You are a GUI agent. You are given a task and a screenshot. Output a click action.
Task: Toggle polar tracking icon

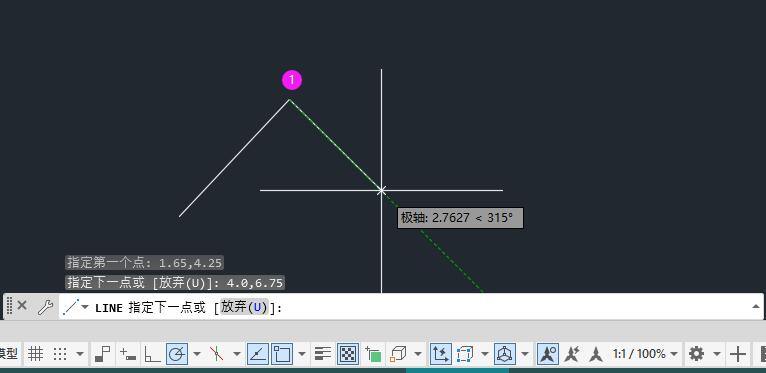click(177, 353)
